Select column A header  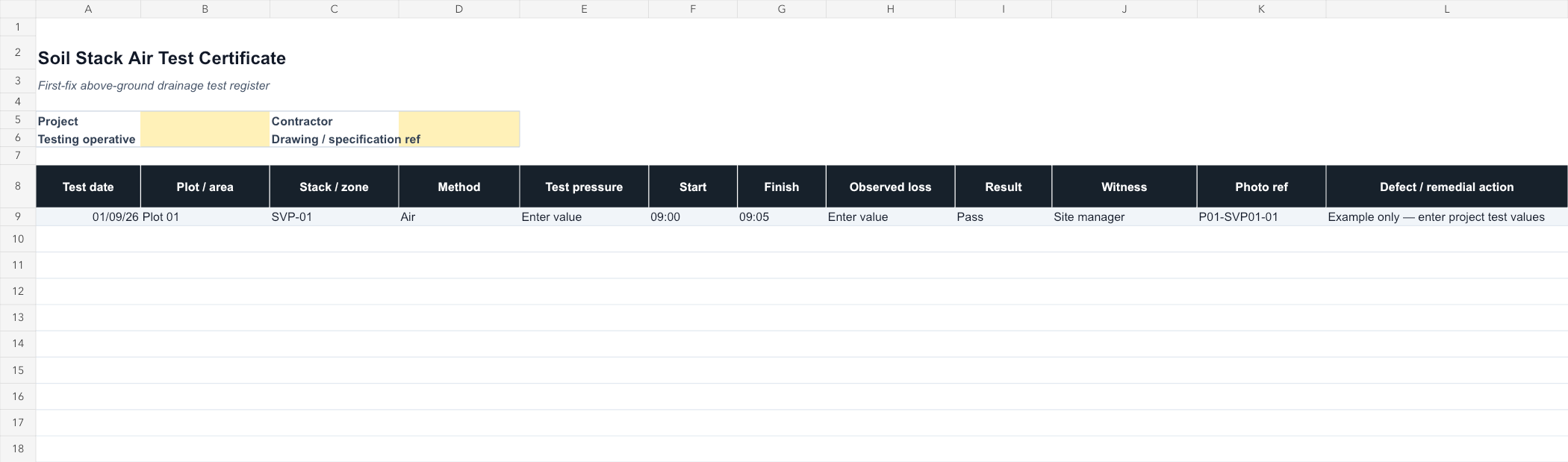[88, 9]
